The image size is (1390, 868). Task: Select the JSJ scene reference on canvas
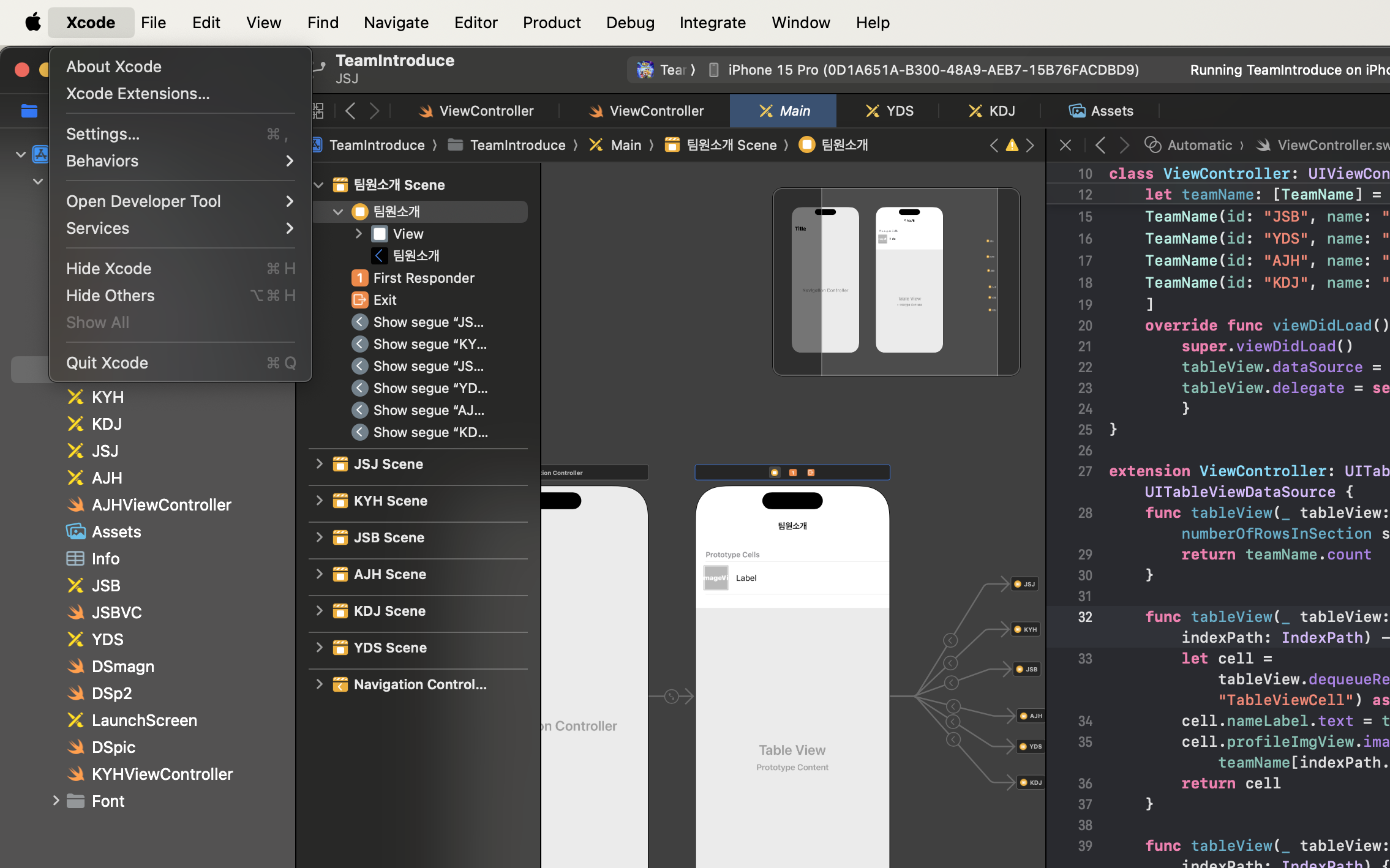click(1024, 584)
